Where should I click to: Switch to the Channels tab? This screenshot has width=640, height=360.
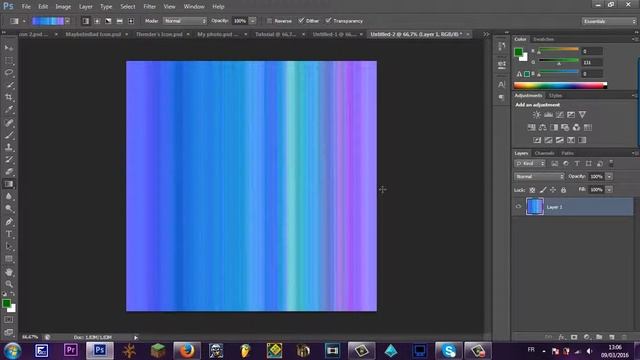[544, 153]
